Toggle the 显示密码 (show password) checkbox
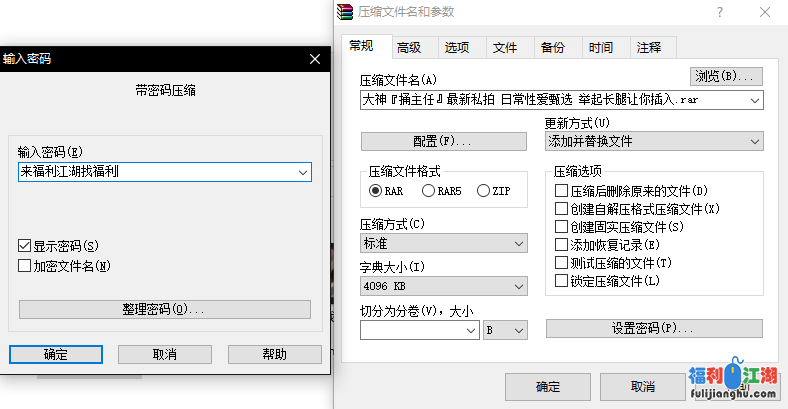This screenshot has height=409, width=788. pos(25,246)
